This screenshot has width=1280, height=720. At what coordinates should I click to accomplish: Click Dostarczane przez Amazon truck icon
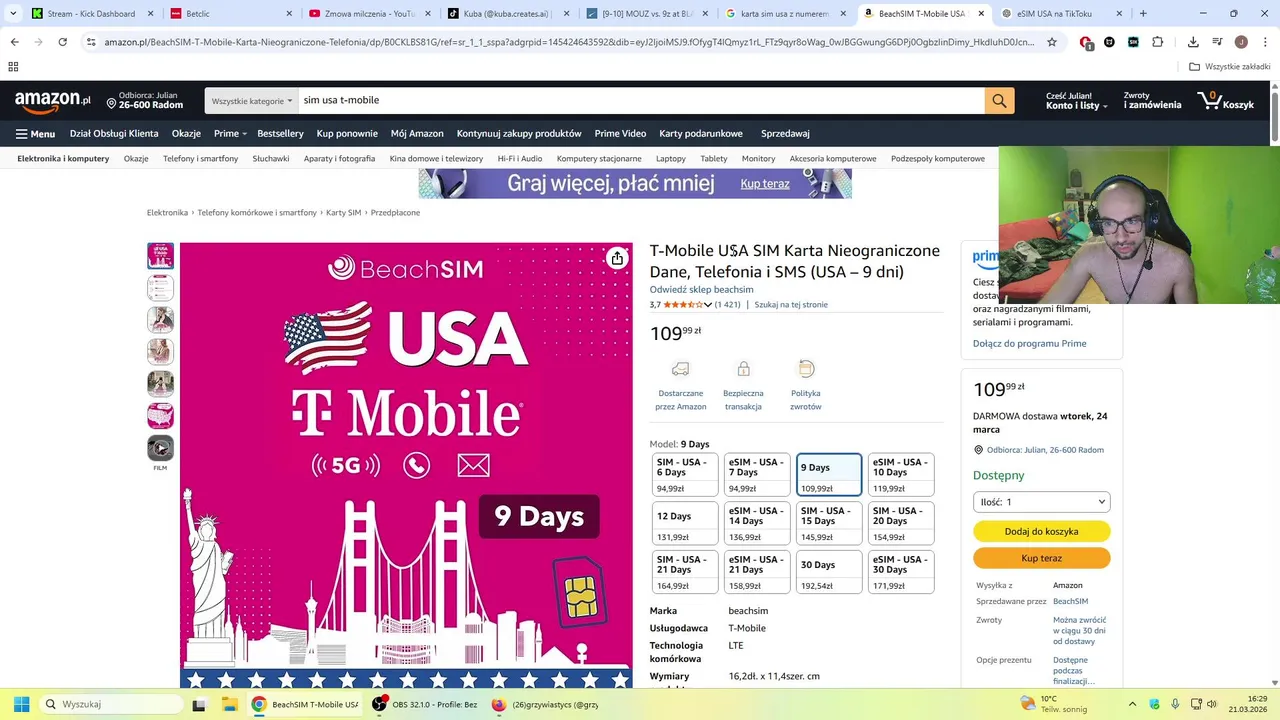click(680, 369)
